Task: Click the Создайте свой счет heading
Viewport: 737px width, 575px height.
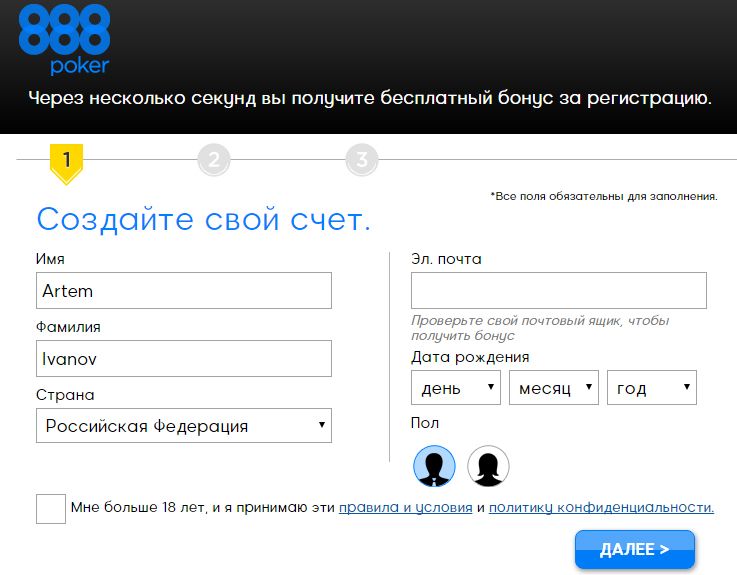Action: [x=203, y=220]
